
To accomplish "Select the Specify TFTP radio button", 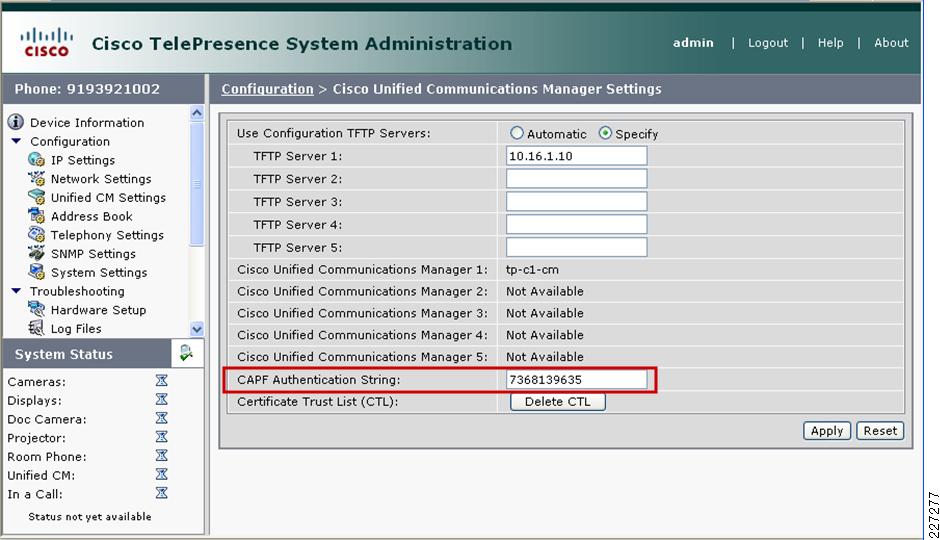I will point(605,133).
